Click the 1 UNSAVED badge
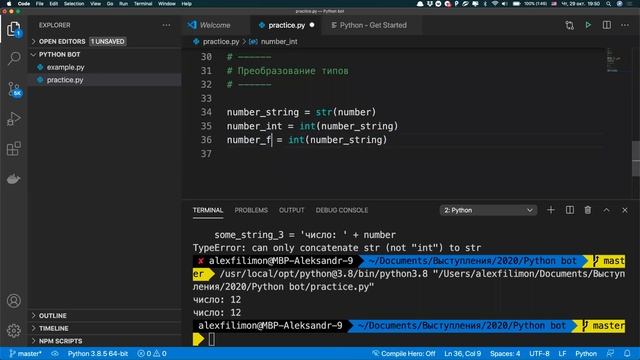The image size is (640, 360). point(108,42)
